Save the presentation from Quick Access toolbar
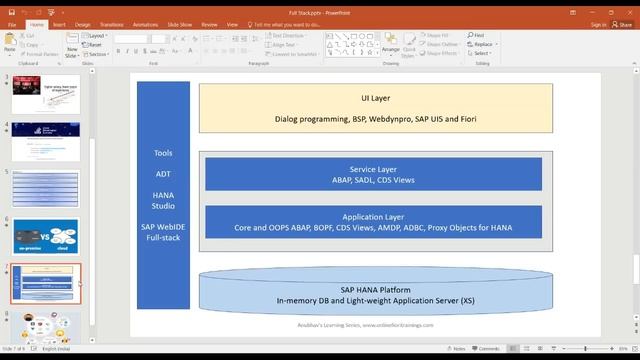 (x=11, y=13)
